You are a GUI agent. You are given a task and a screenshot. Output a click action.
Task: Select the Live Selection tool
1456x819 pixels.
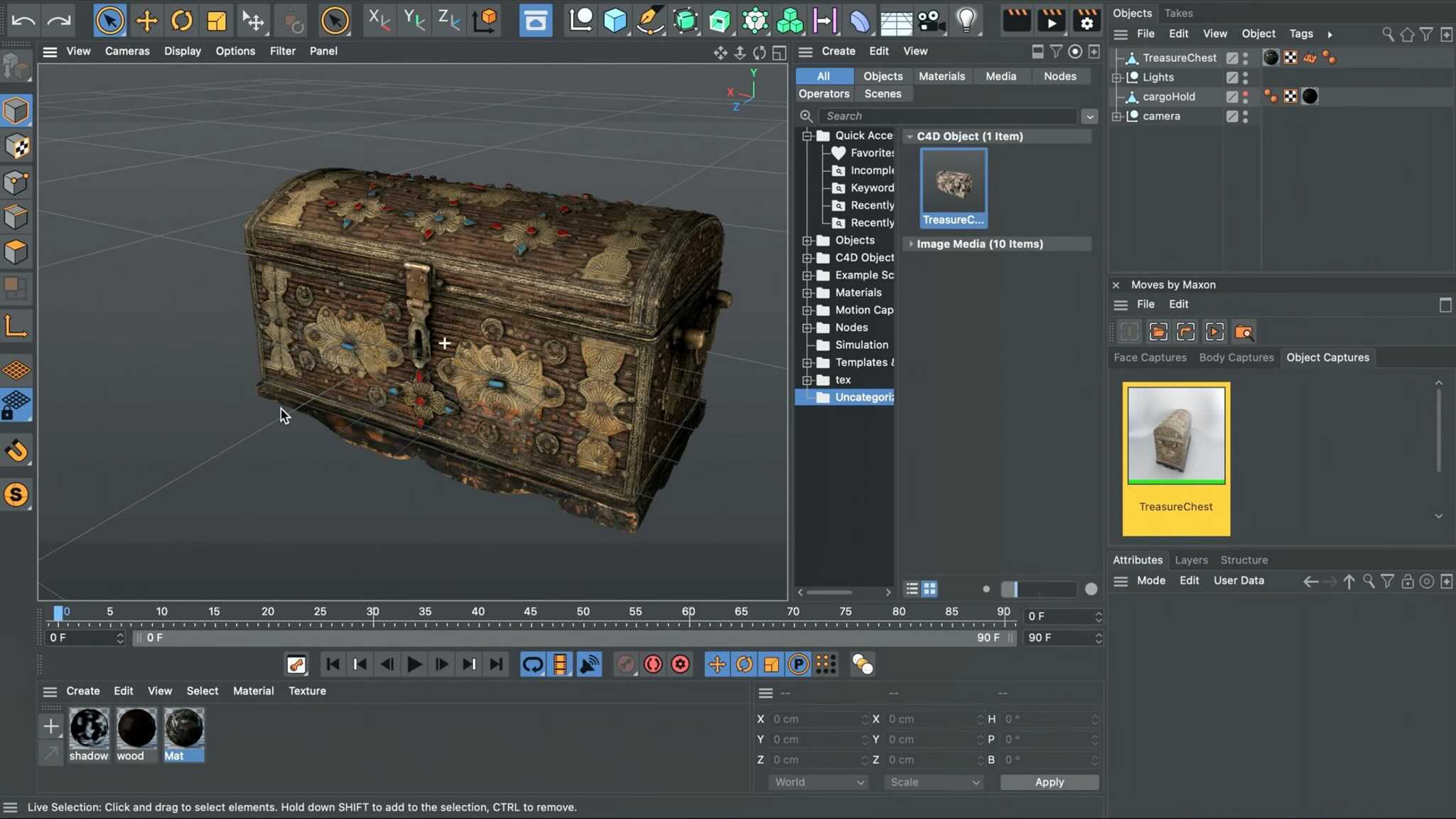[x=110, y=20]
